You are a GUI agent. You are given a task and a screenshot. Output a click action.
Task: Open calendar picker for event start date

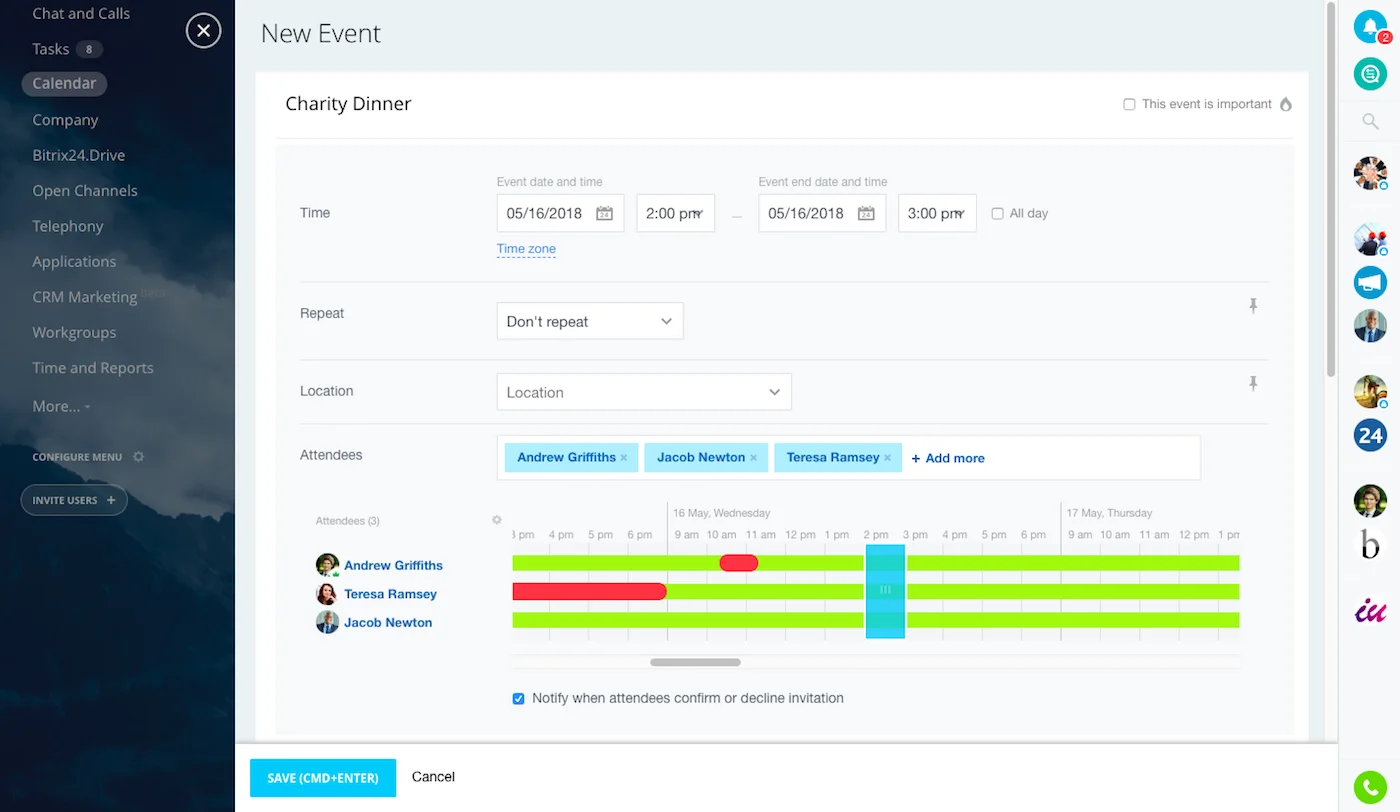pyautogui.click(x=604, y=213)
